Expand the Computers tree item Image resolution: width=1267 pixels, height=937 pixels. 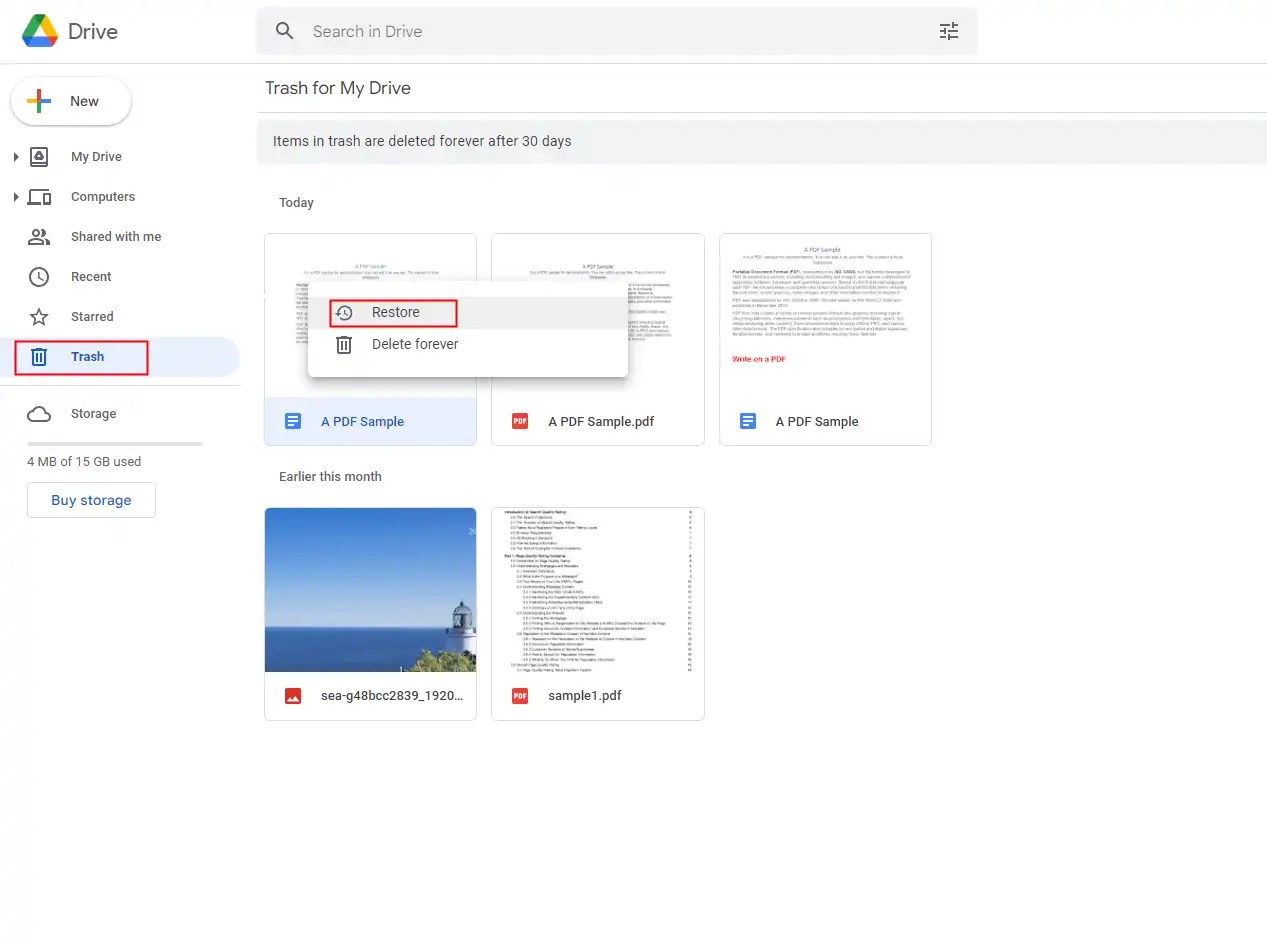[16, 196]
